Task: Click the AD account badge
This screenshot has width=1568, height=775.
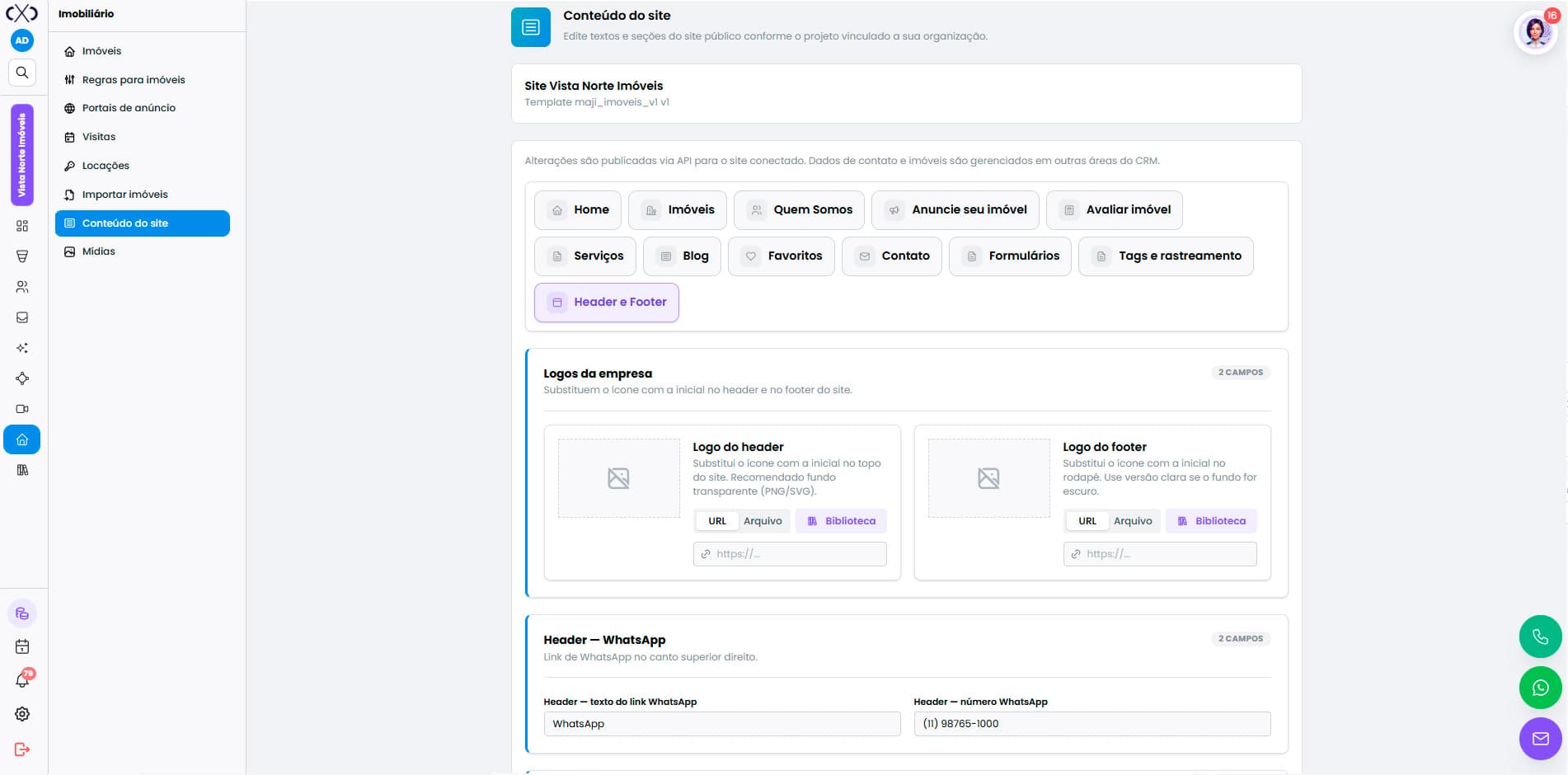Action: 22,40
